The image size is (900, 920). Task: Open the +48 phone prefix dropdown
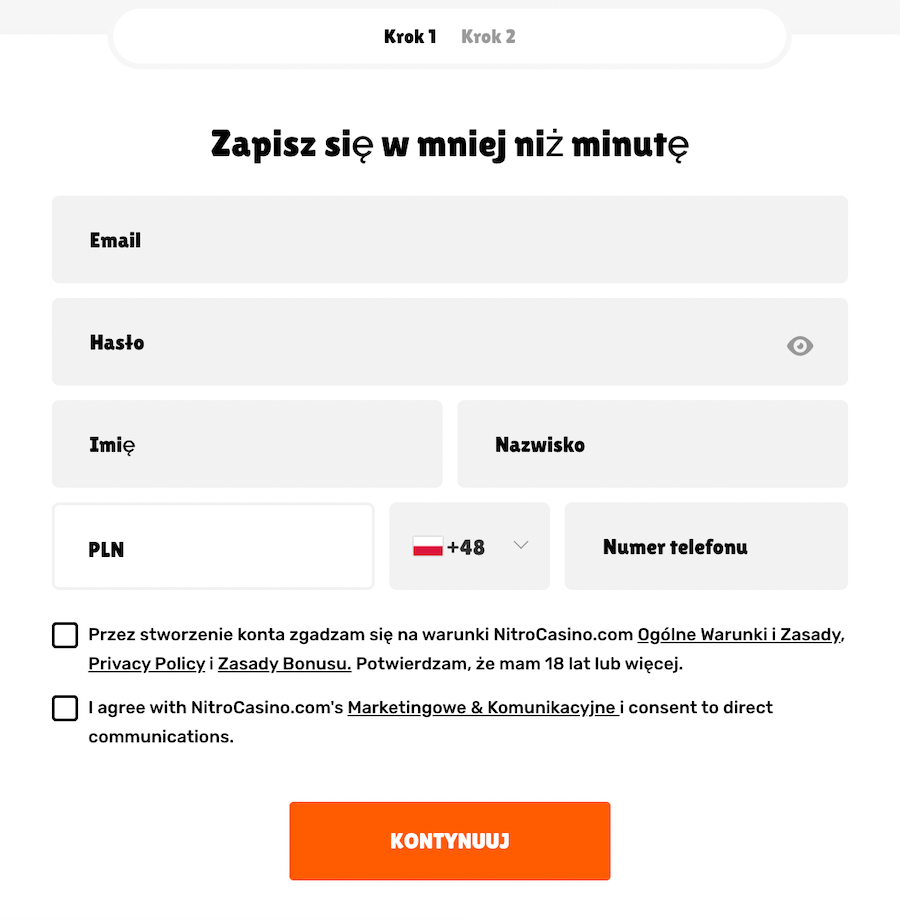pos(469,546)
